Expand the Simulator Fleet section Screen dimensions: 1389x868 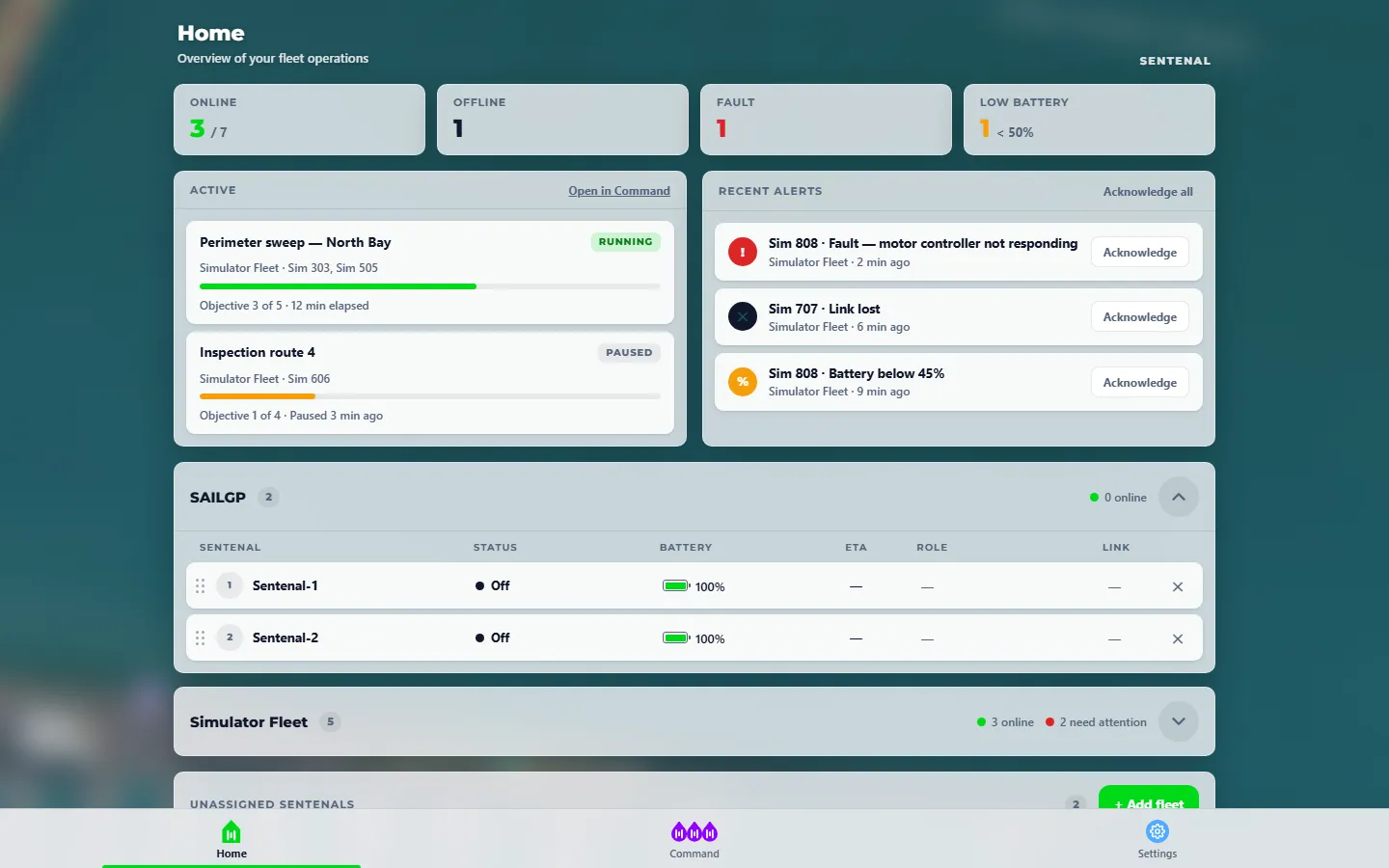(x=1179, y=721)
